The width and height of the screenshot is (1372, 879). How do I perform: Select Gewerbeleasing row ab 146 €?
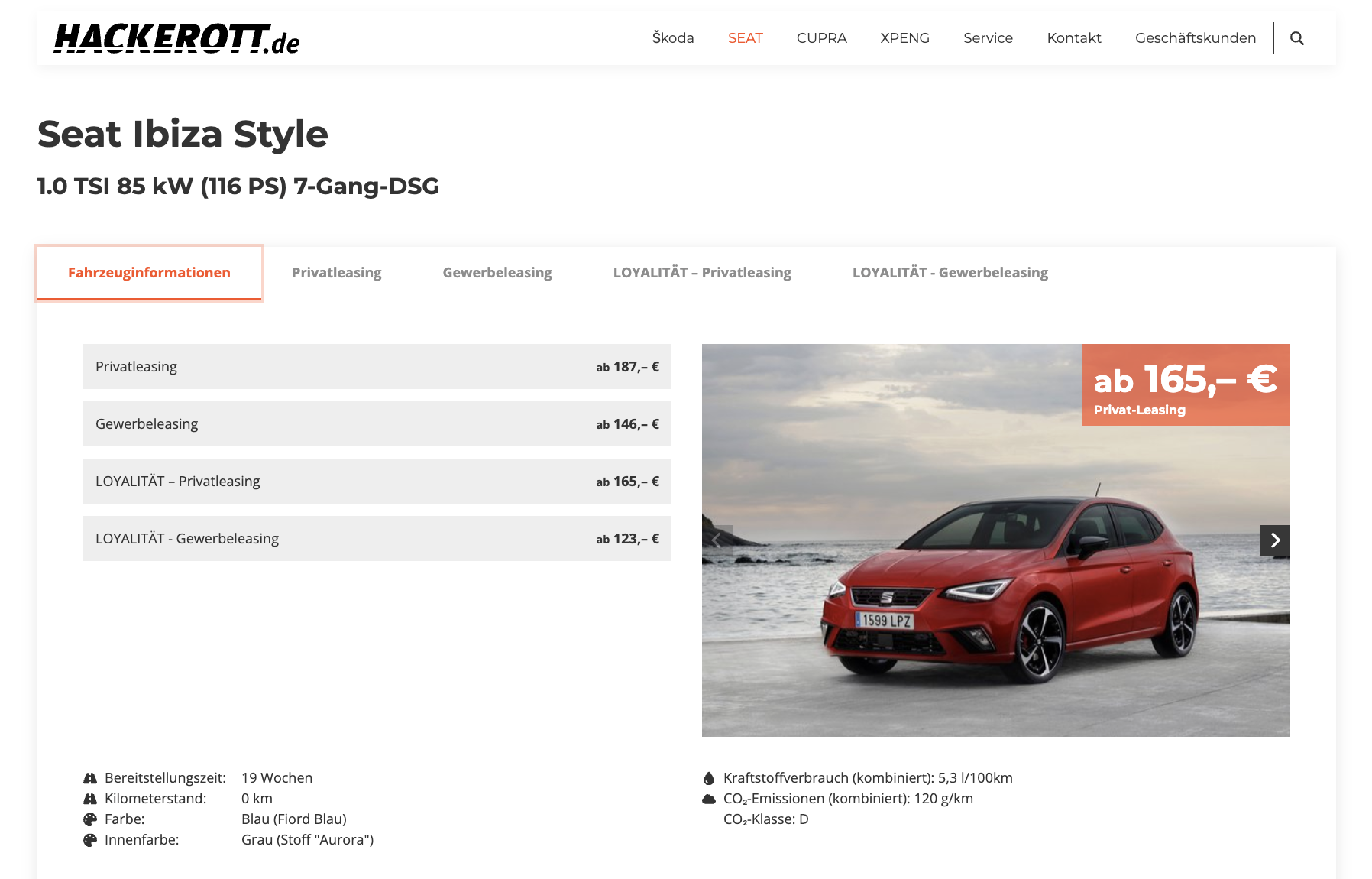pos(377,424)
